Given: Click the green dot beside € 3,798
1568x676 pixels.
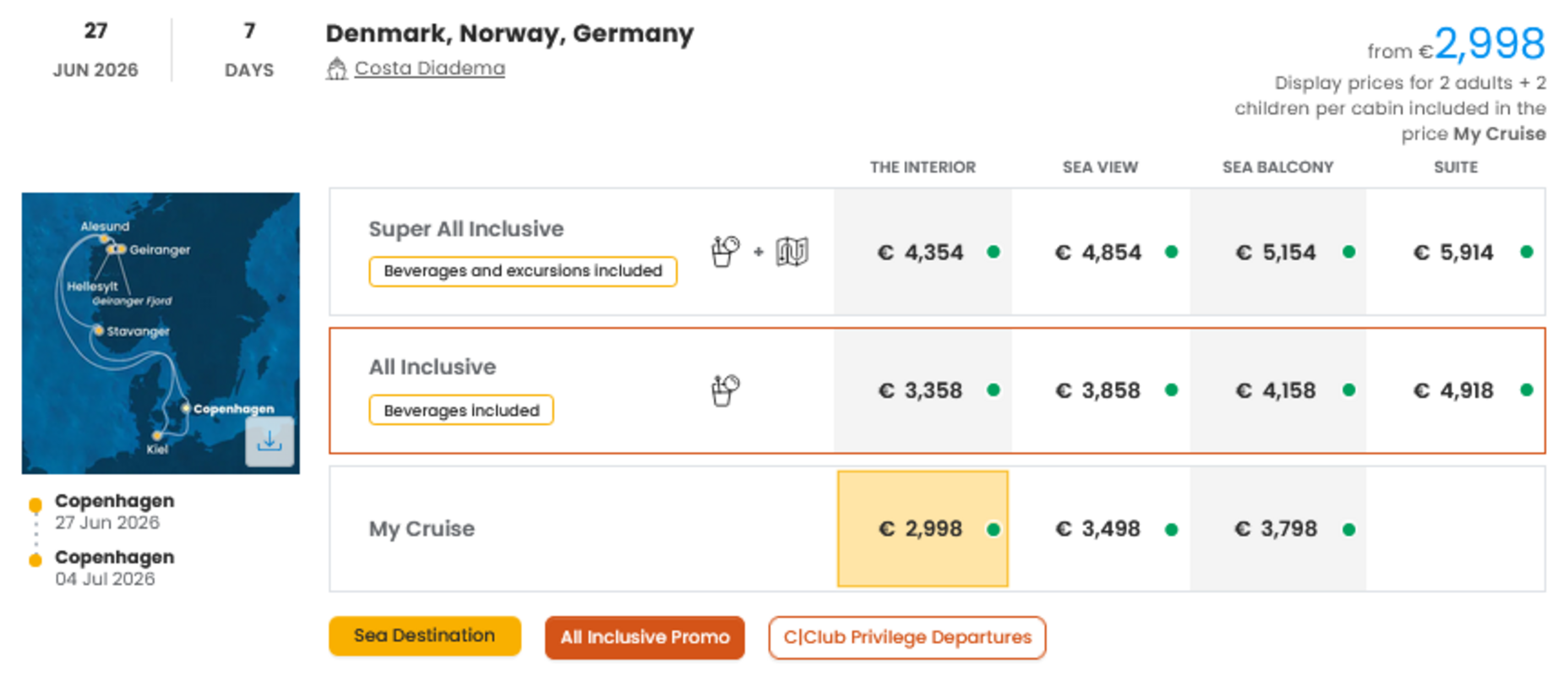Looking at the screenshot, I should coord(1348,530).
